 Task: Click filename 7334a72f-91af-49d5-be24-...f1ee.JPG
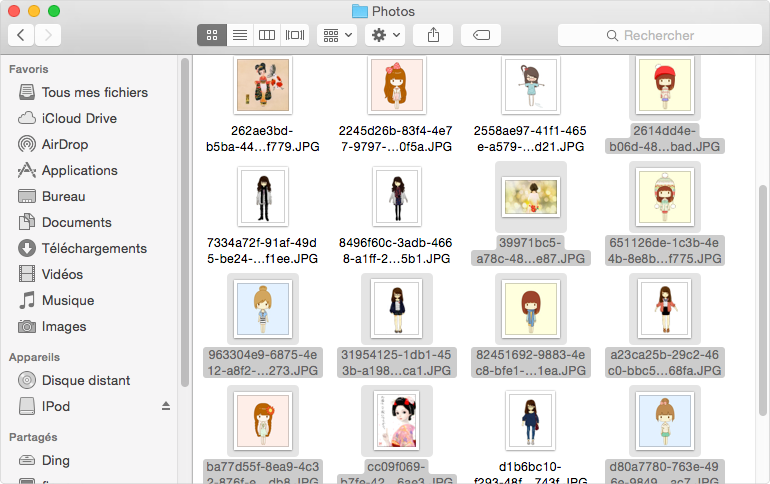pos(263,250)
